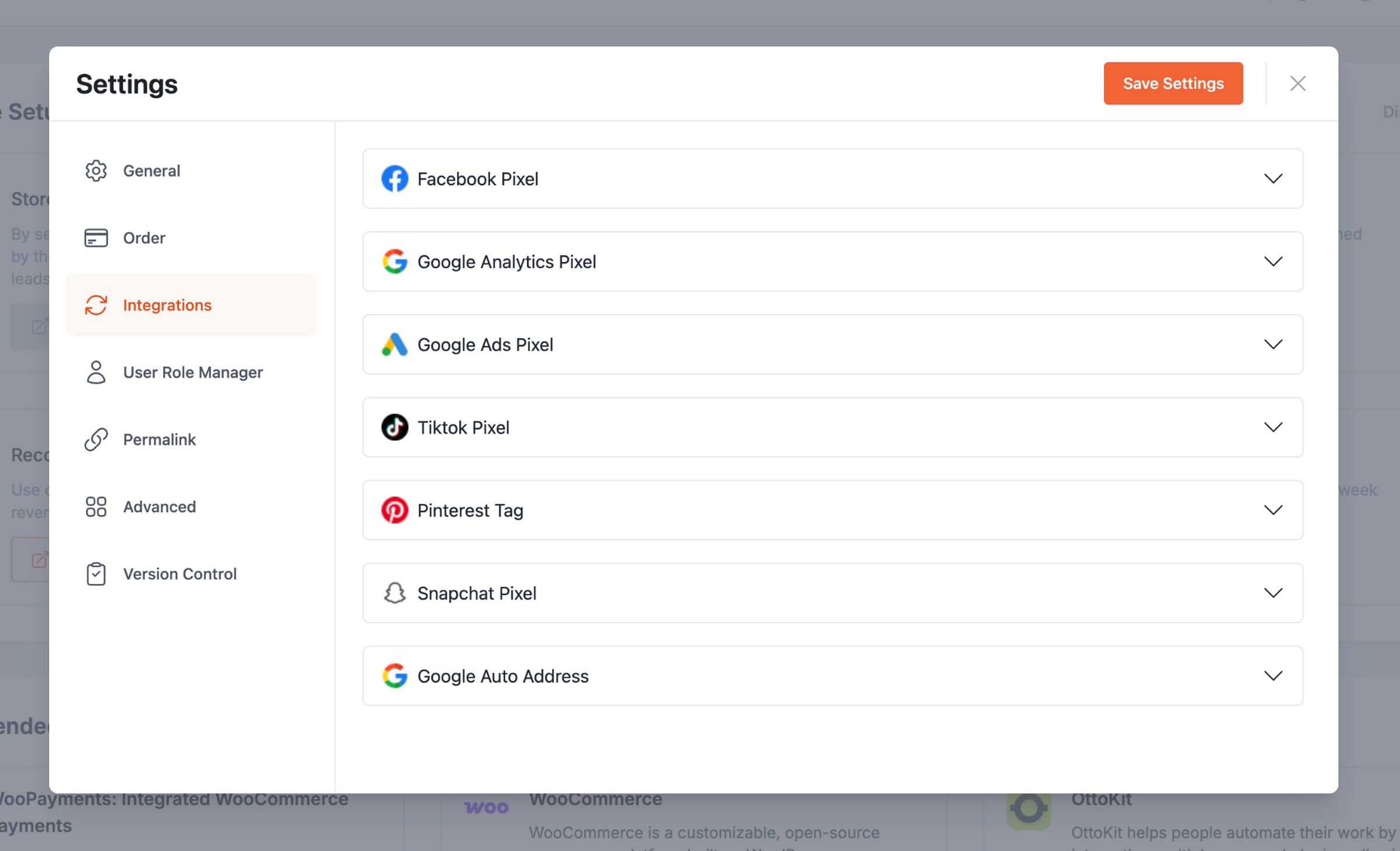Viewport: 1400px width, 851px height.
Task: Click the Save Settings button
Action: pos(1173,84)
